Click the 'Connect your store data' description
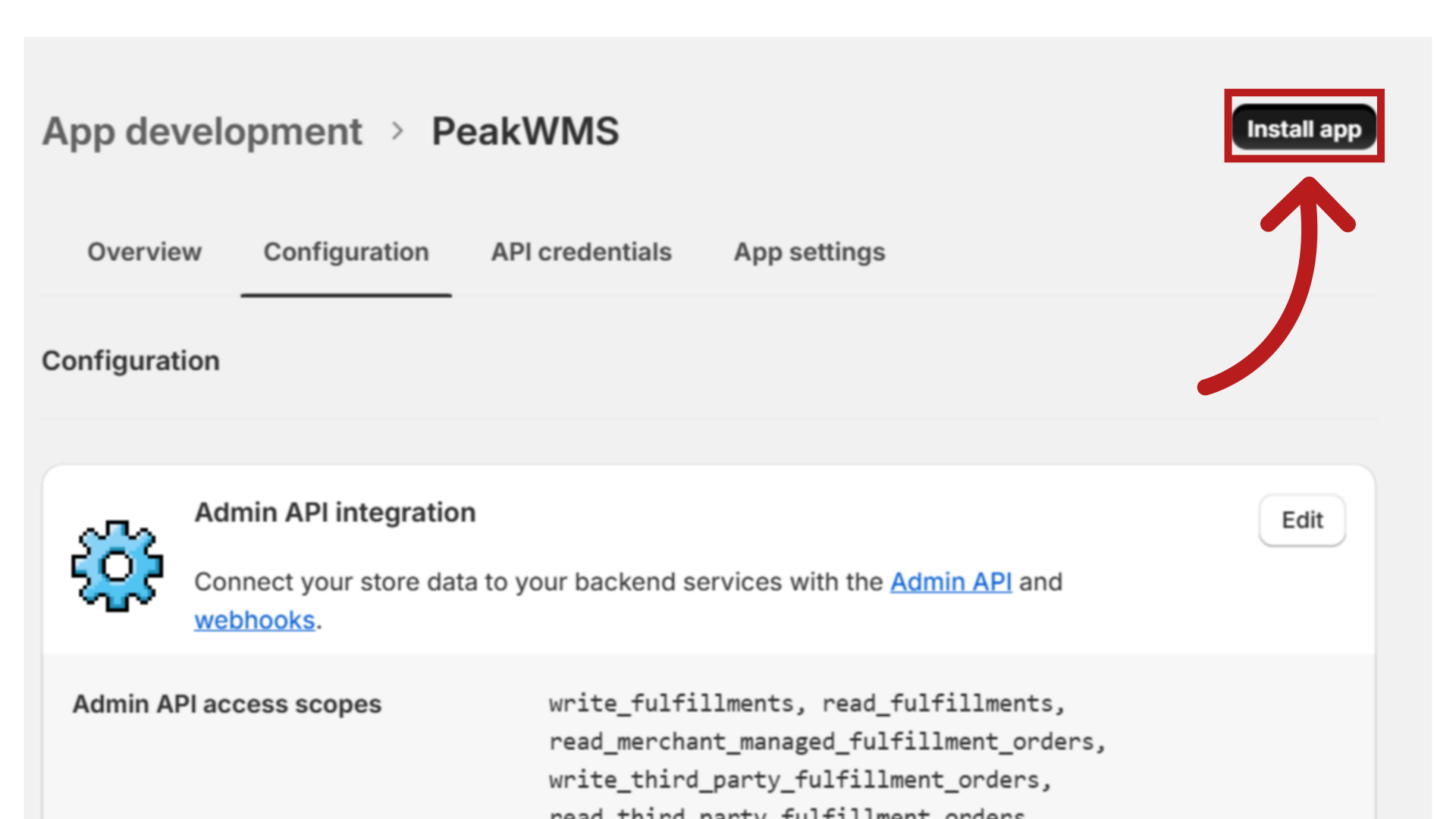This screenshot has height=819, width=1456. click(538, 582)
